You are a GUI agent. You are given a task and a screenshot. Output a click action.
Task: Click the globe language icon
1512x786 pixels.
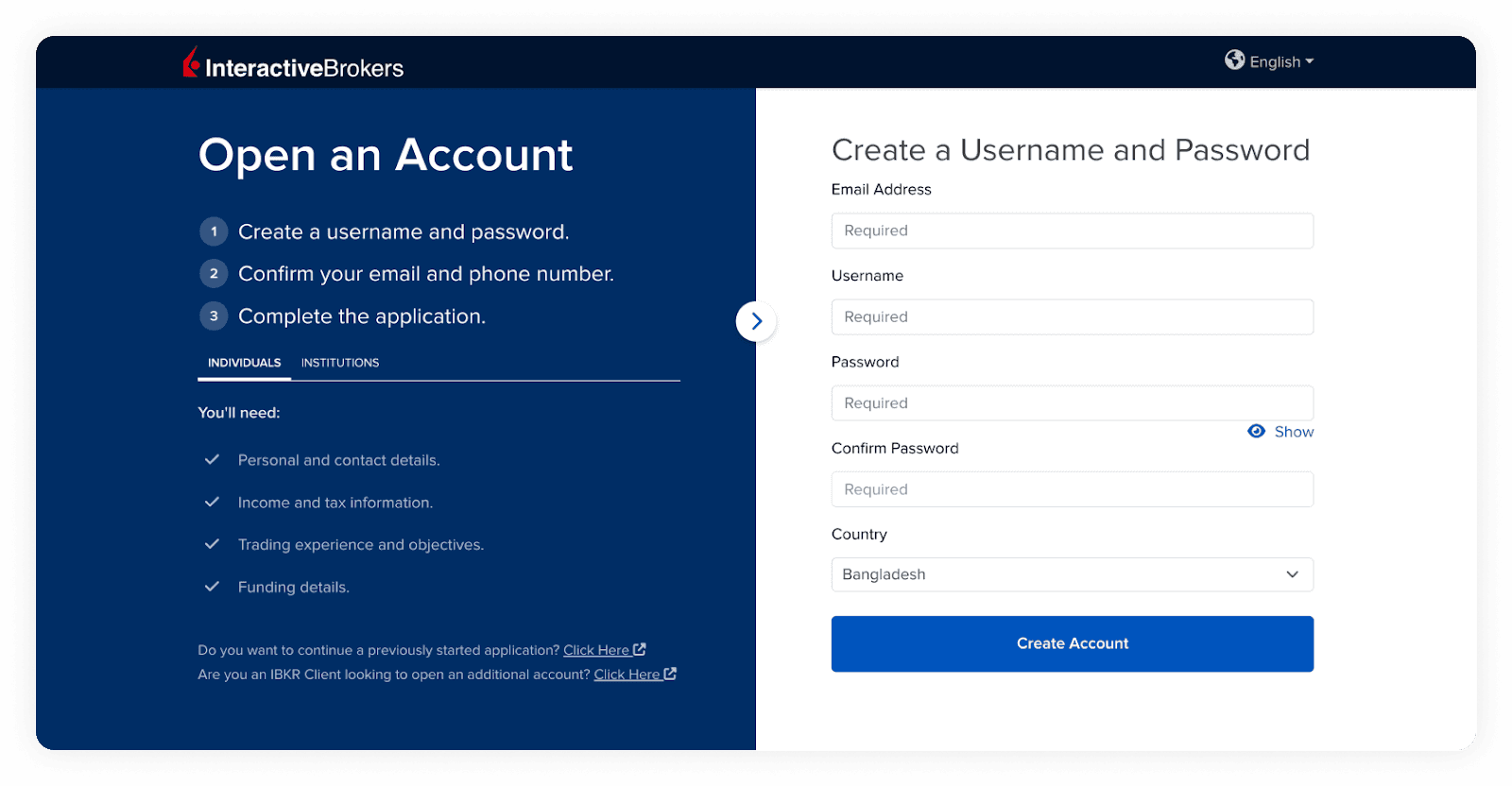[1234, 60]
